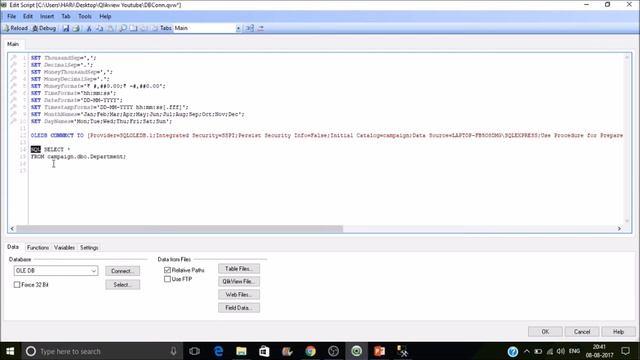The height and width of the screenshot is (360, 640).
Task: Click the Select... button
Action: [x=122, y=285]
